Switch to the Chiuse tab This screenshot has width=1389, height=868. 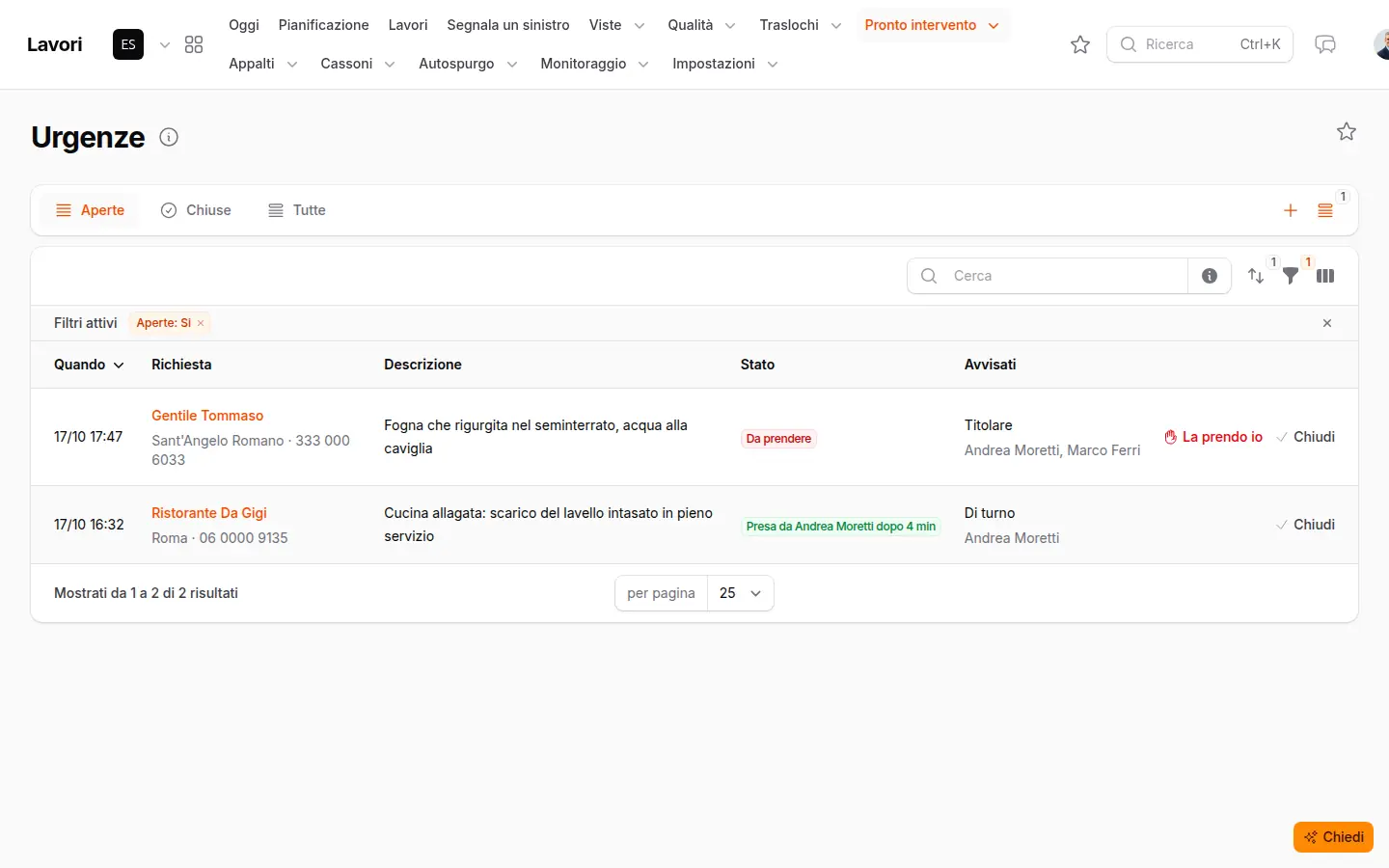pos(196,210)
